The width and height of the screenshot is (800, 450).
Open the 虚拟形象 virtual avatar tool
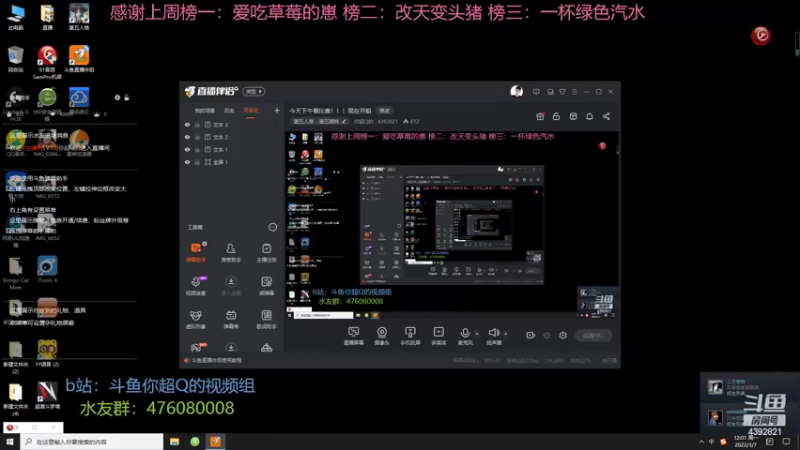point(196,319)
